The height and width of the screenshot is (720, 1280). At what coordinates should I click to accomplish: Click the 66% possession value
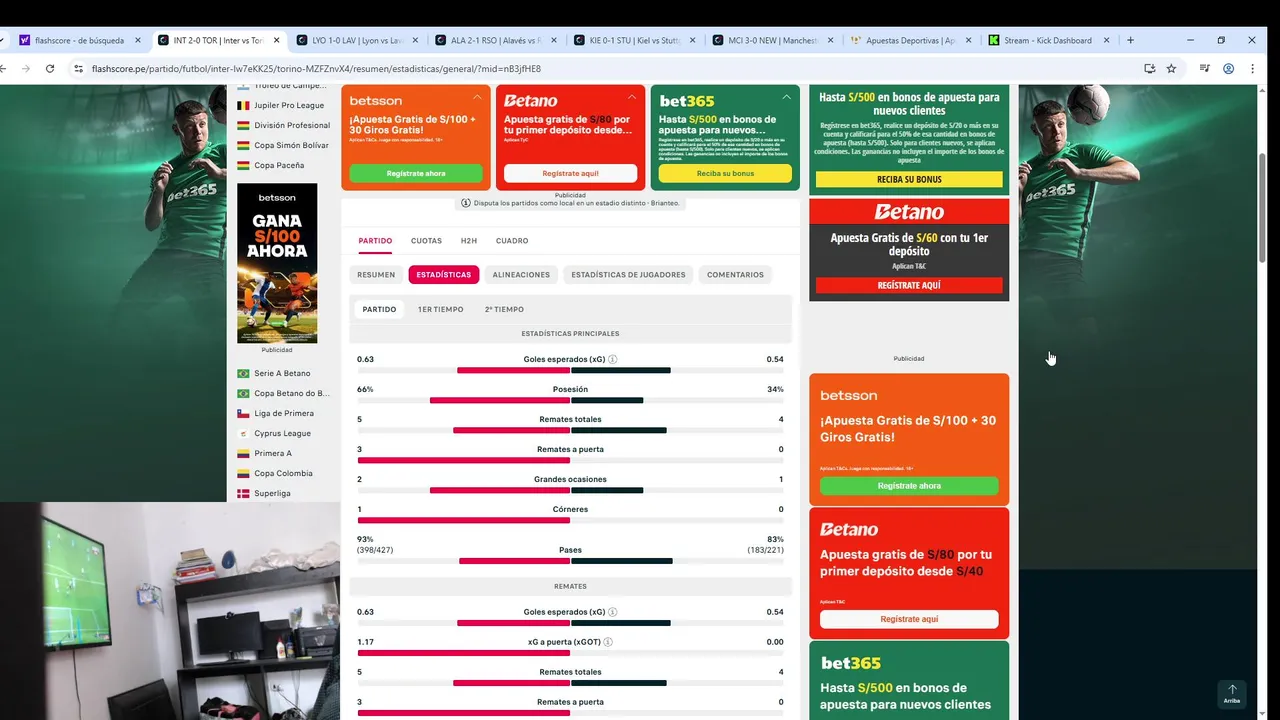coord(365,389)
